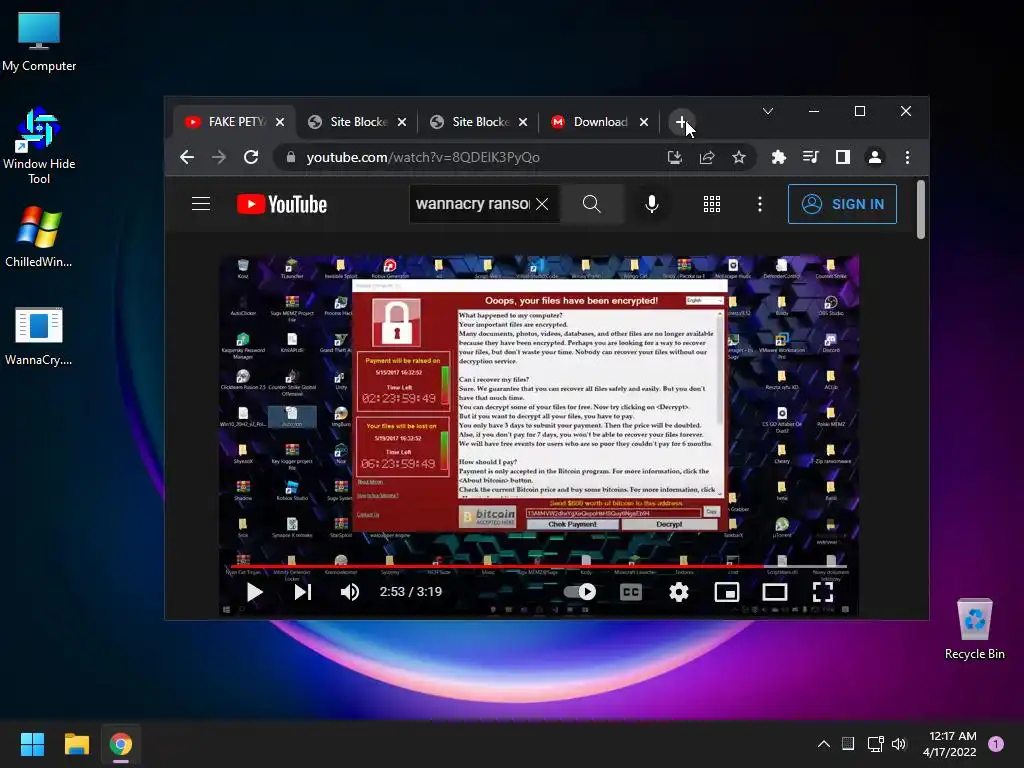This screenshot has height=768, width=1024.
Task: Go back to the previous page
Action: pyautogui.click(x=187, y=157)
